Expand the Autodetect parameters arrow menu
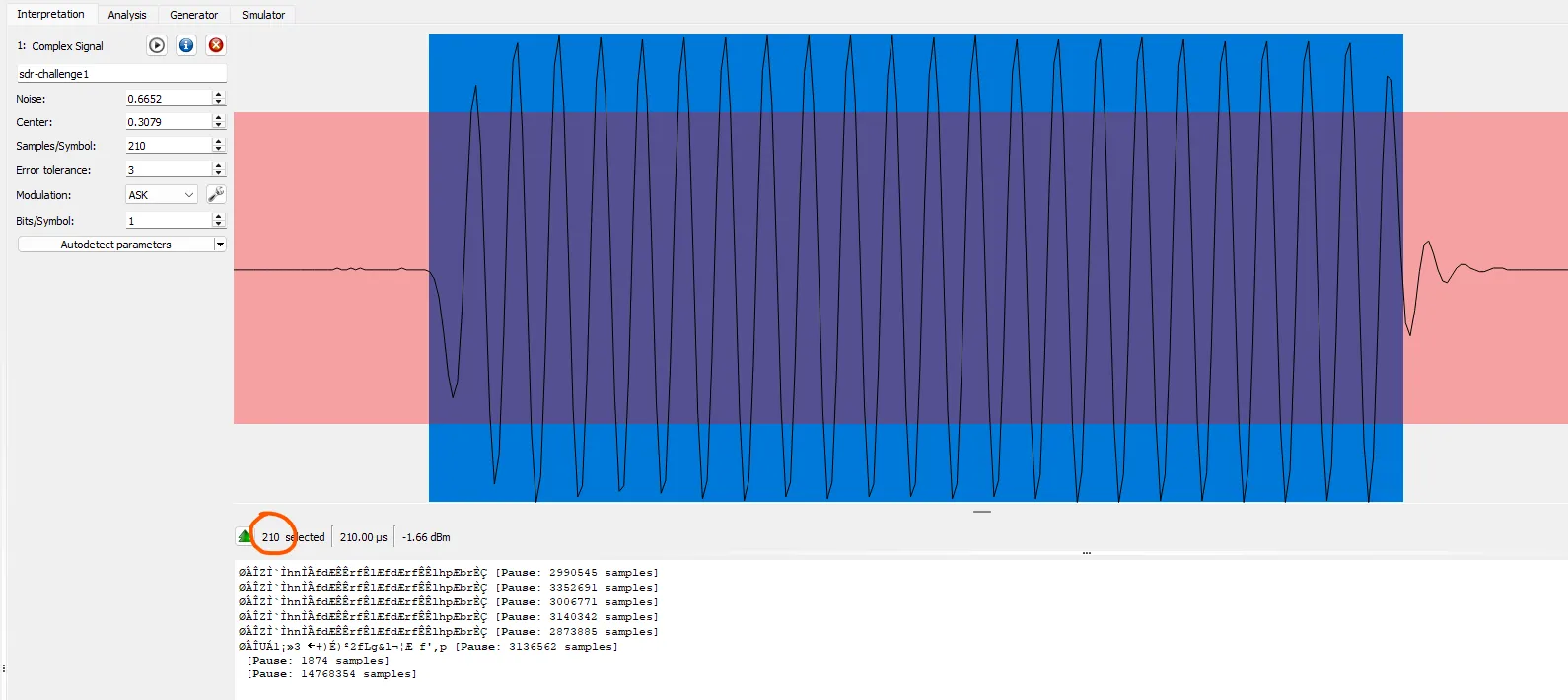1568x700 pixels. point(220,245)
